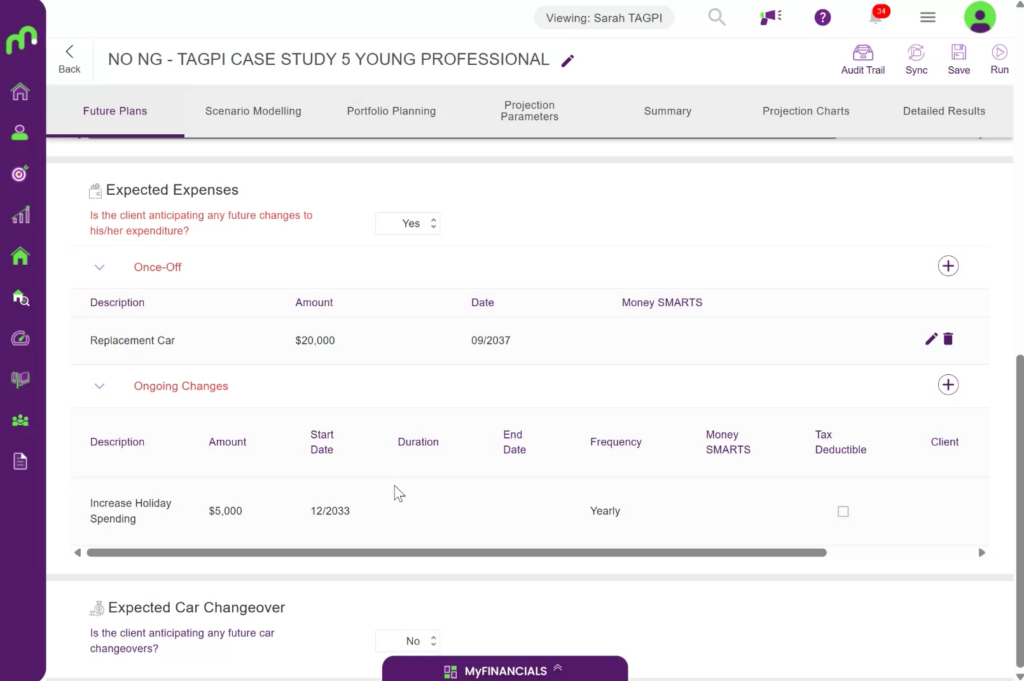Delete the Replacement Car expense
This screenshot has height=681, width=1024.
pyautogui.click(x=948, y=339)
